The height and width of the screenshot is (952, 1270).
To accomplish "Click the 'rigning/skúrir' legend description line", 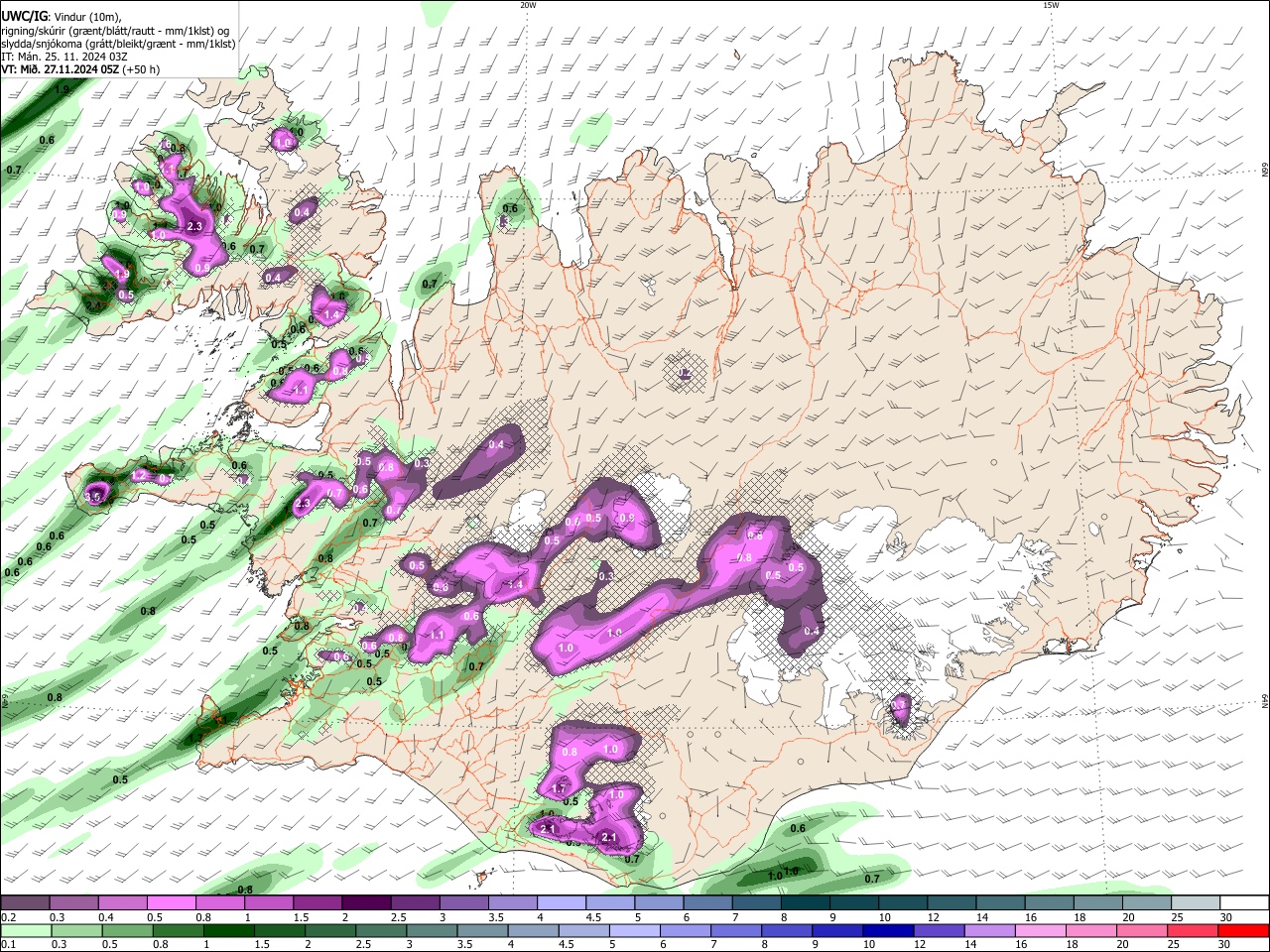I will click(x=115, y=31).
